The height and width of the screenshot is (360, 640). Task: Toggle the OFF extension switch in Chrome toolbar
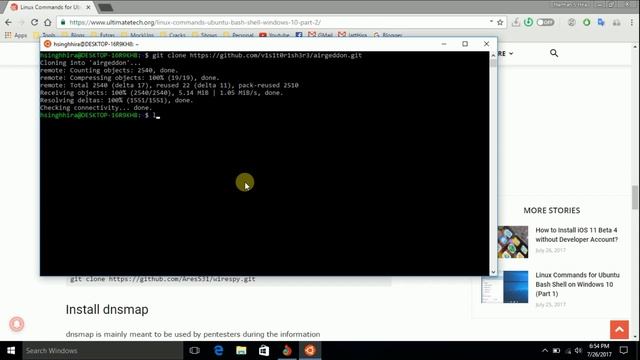click(545, 22)
